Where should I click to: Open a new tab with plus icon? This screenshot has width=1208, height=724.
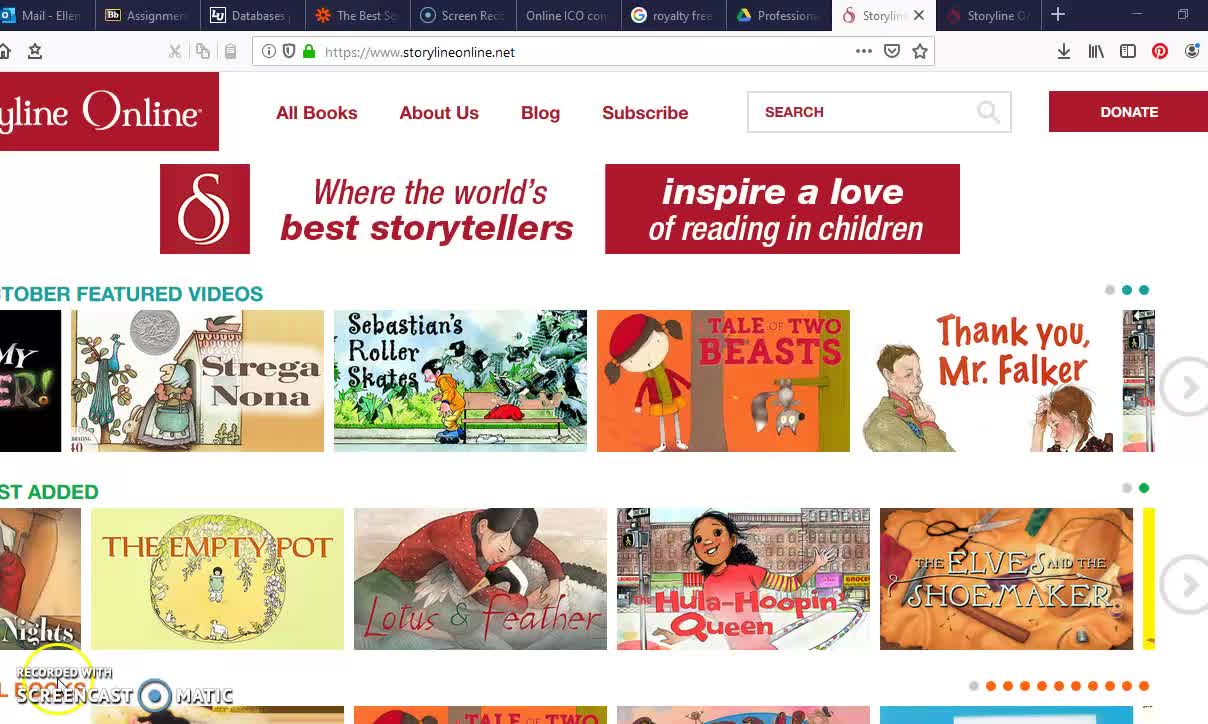click(1058, 15)
